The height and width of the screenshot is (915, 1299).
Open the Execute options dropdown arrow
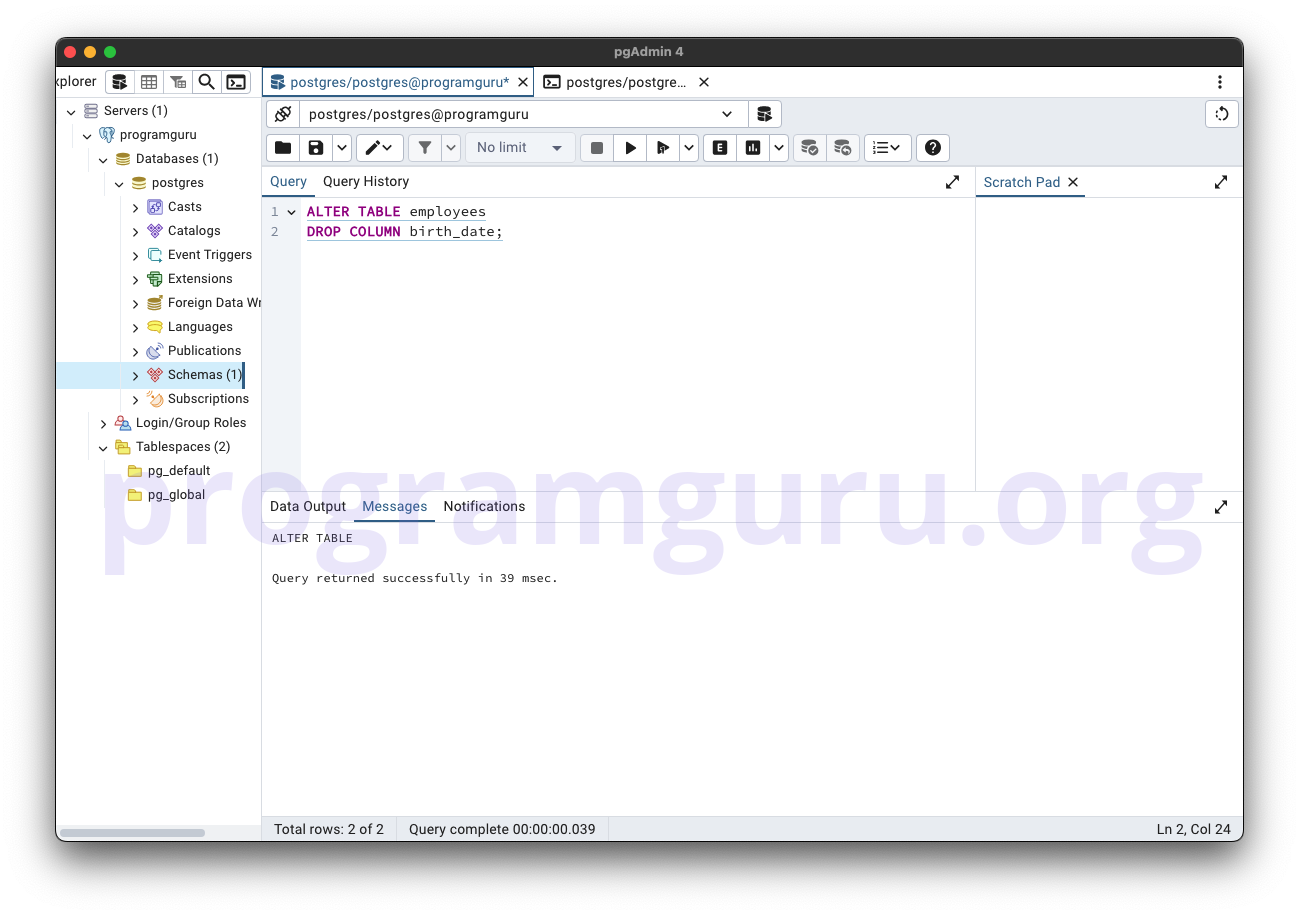[689, 148]
